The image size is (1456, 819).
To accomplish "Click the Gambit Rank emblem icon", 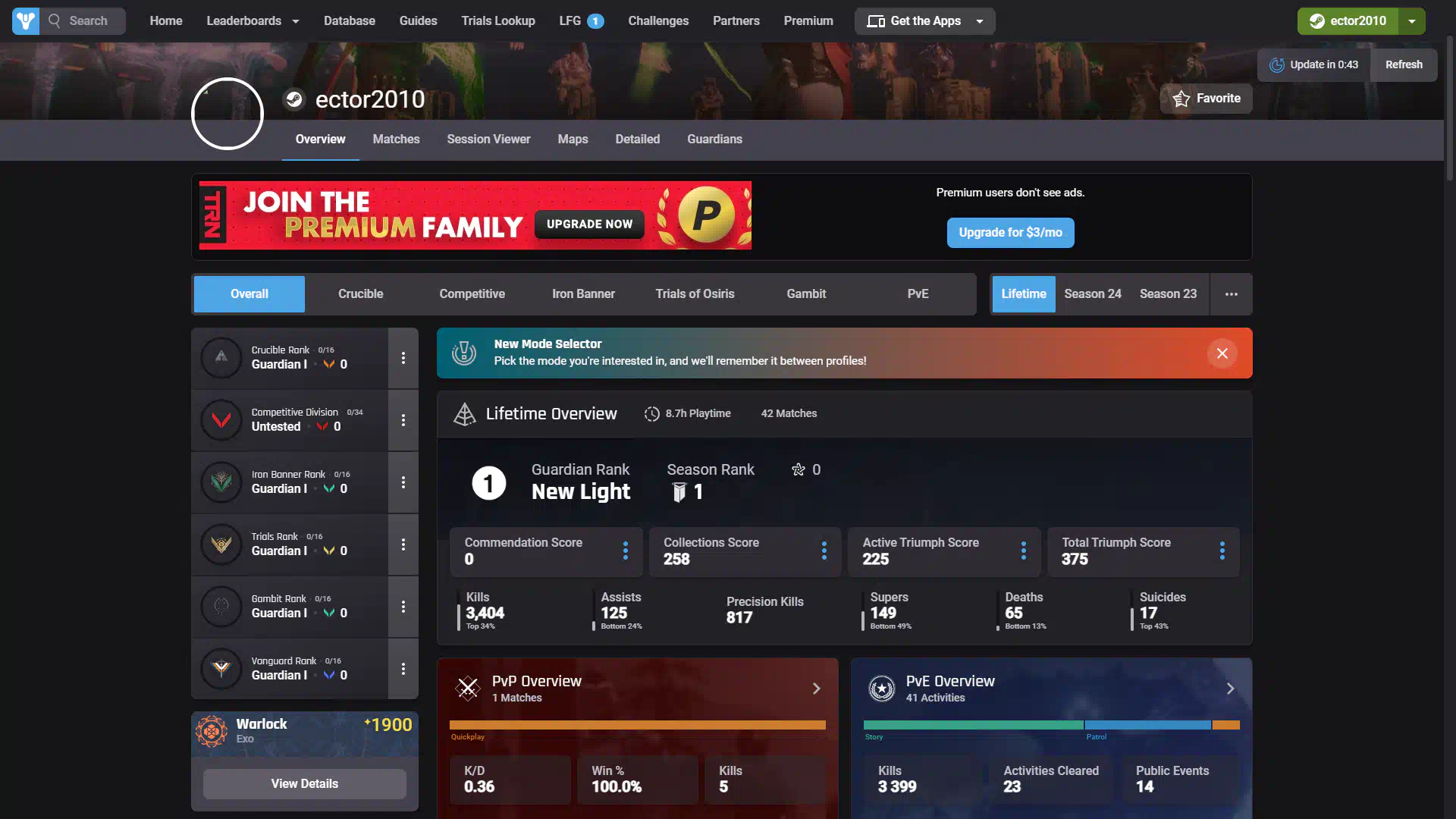I will point(221,607).
